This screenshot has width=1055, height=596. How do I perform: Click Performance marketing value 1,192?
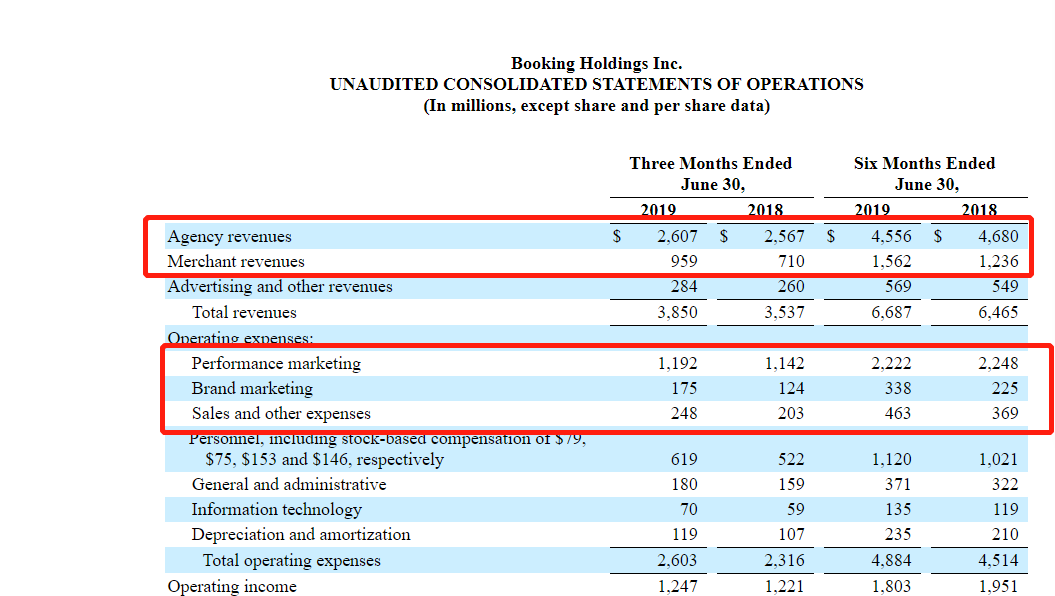678,364
